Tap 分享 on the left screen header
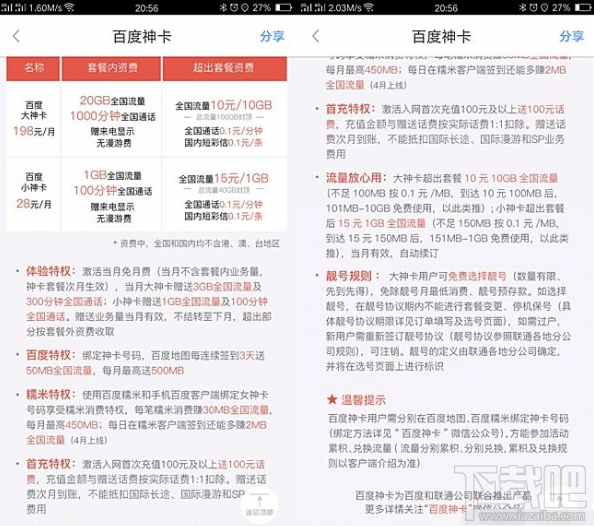Screen dimensions: 594x526 [272, 36]
